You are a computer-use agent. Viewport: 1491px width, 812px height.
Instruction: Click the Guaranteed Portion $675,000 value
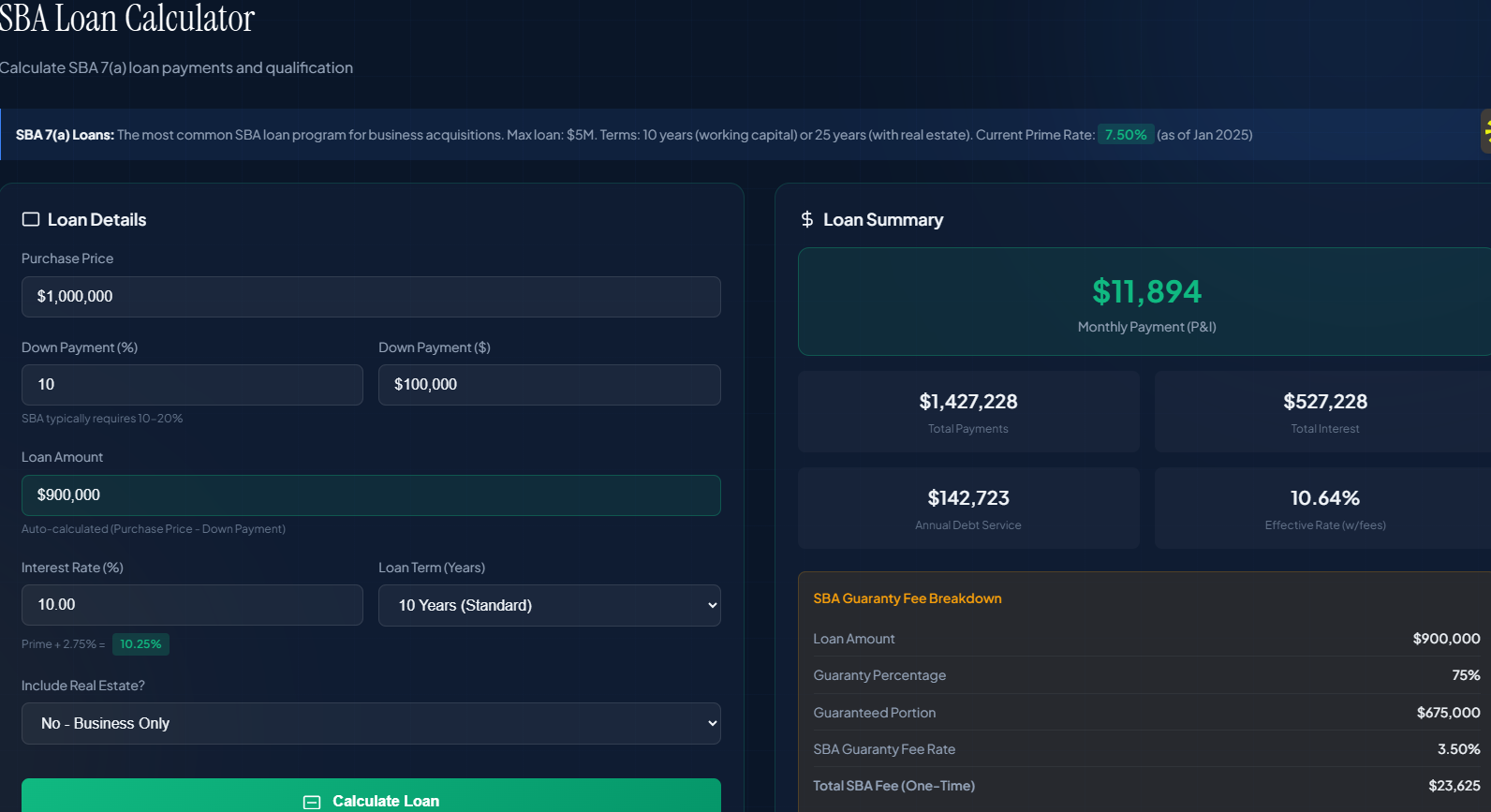pyautogui.click(x=1448, y=713)
